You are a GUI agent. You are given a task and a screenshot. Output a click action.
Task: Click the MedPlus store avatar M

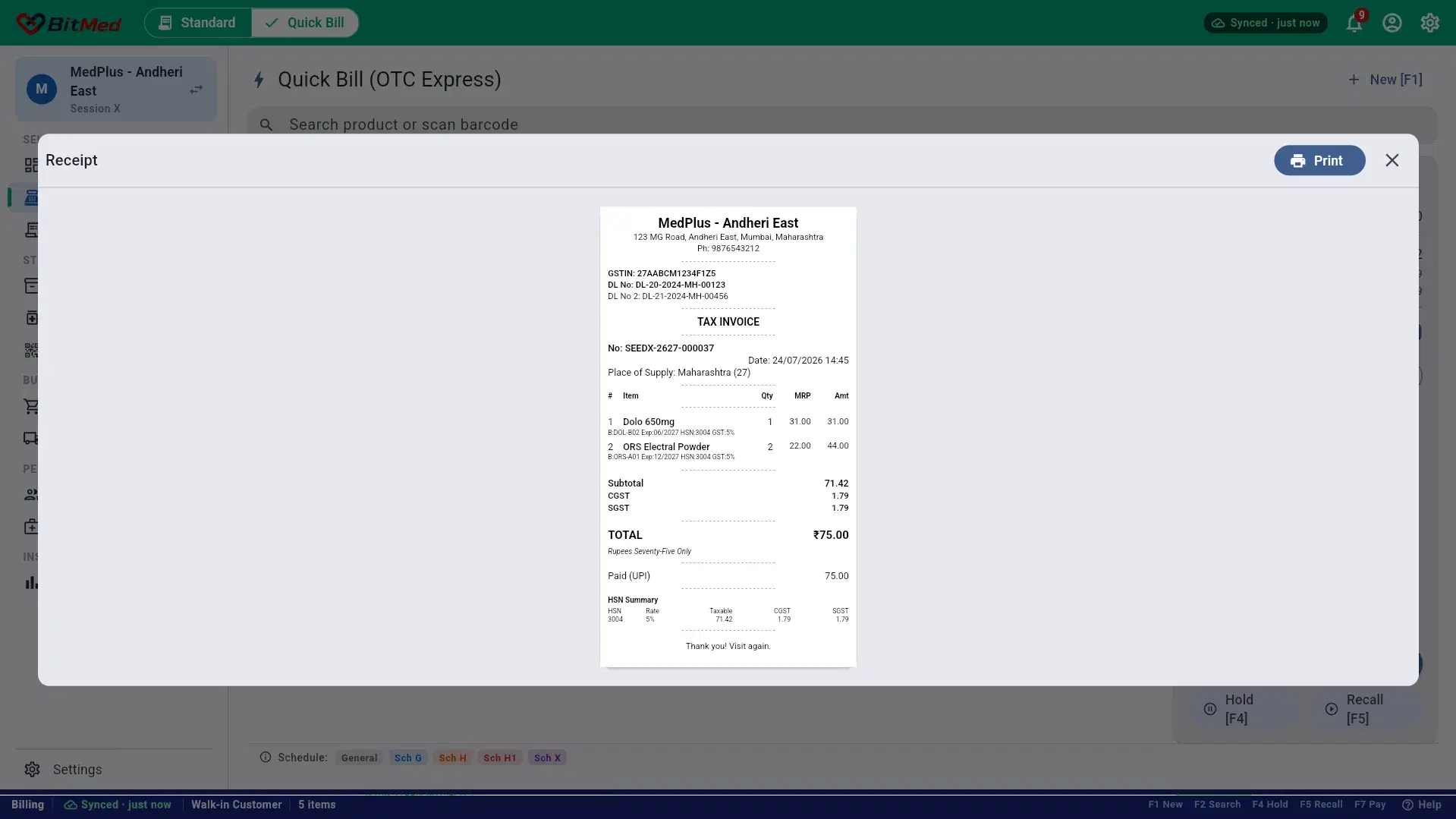[42, 90]
